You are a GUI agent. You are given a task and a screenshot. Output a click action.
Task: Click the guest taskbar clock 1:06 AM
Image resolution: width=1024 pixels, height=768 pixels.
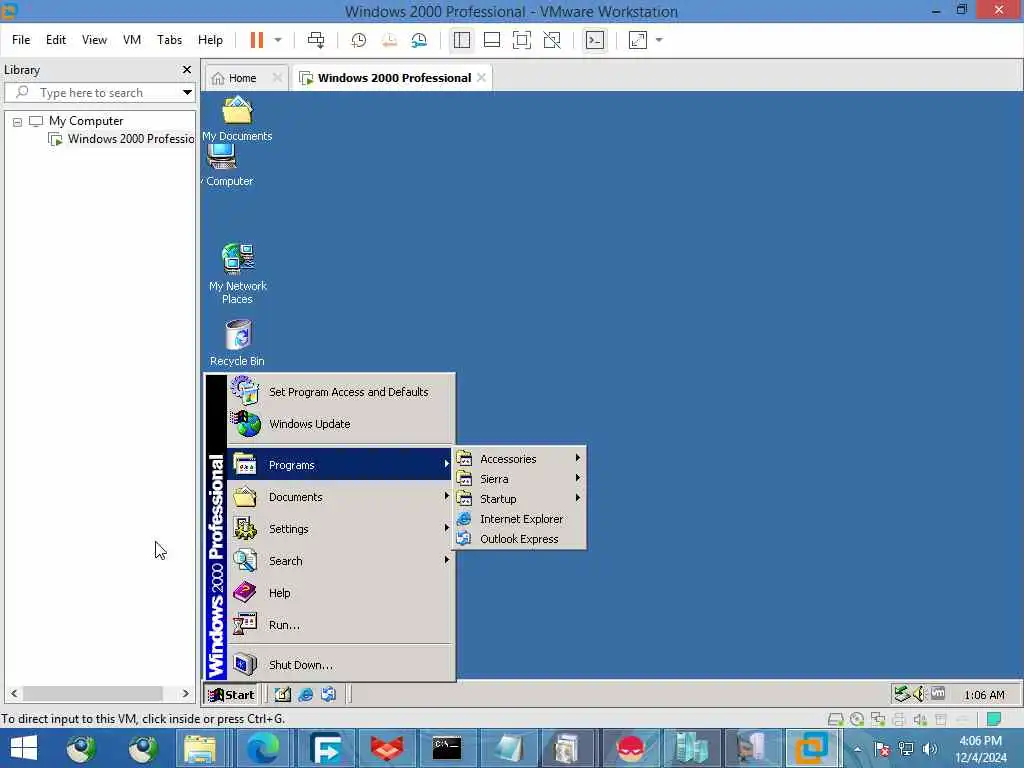984,695
